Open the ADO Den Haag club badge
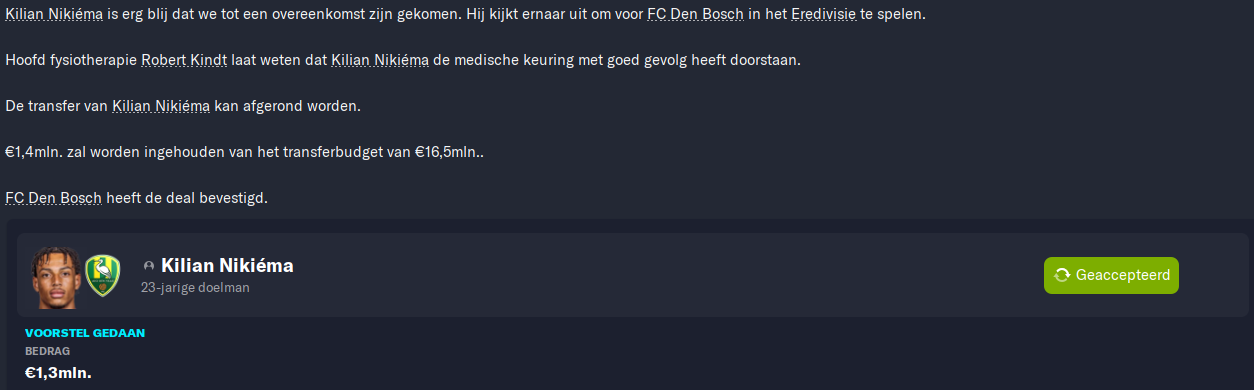The image size is (1254, 390). (102, 275)
